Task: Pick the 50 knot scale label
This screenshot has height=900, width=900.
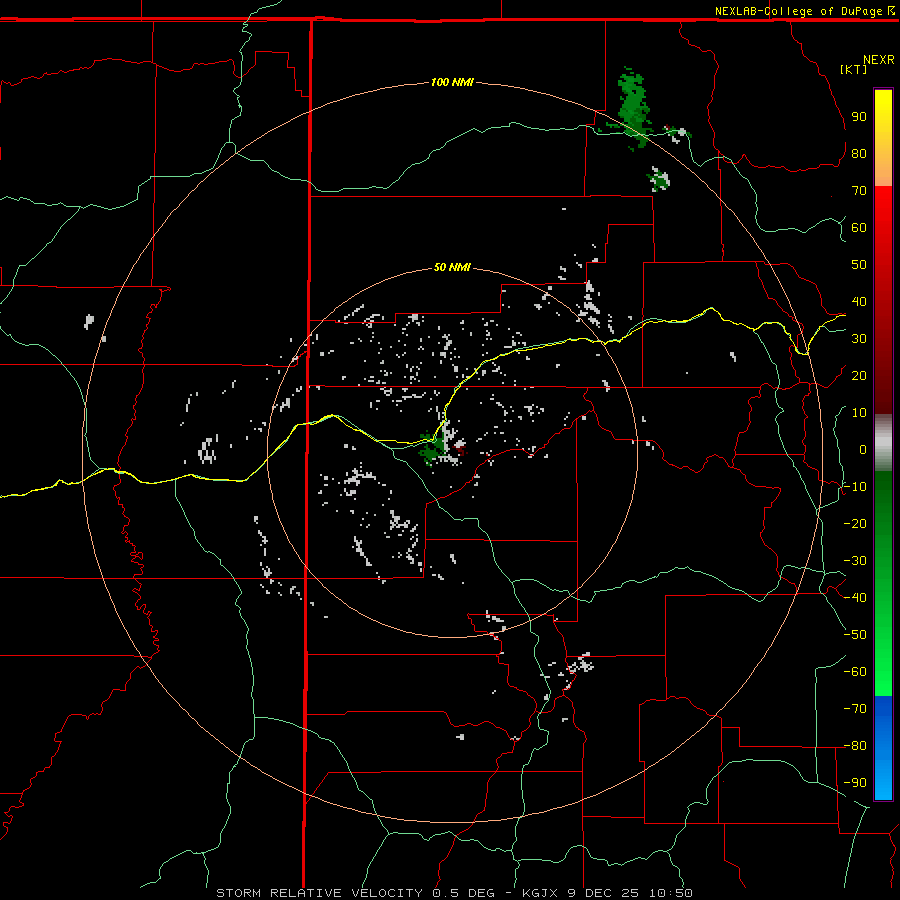Action: (x=859, y=265)
